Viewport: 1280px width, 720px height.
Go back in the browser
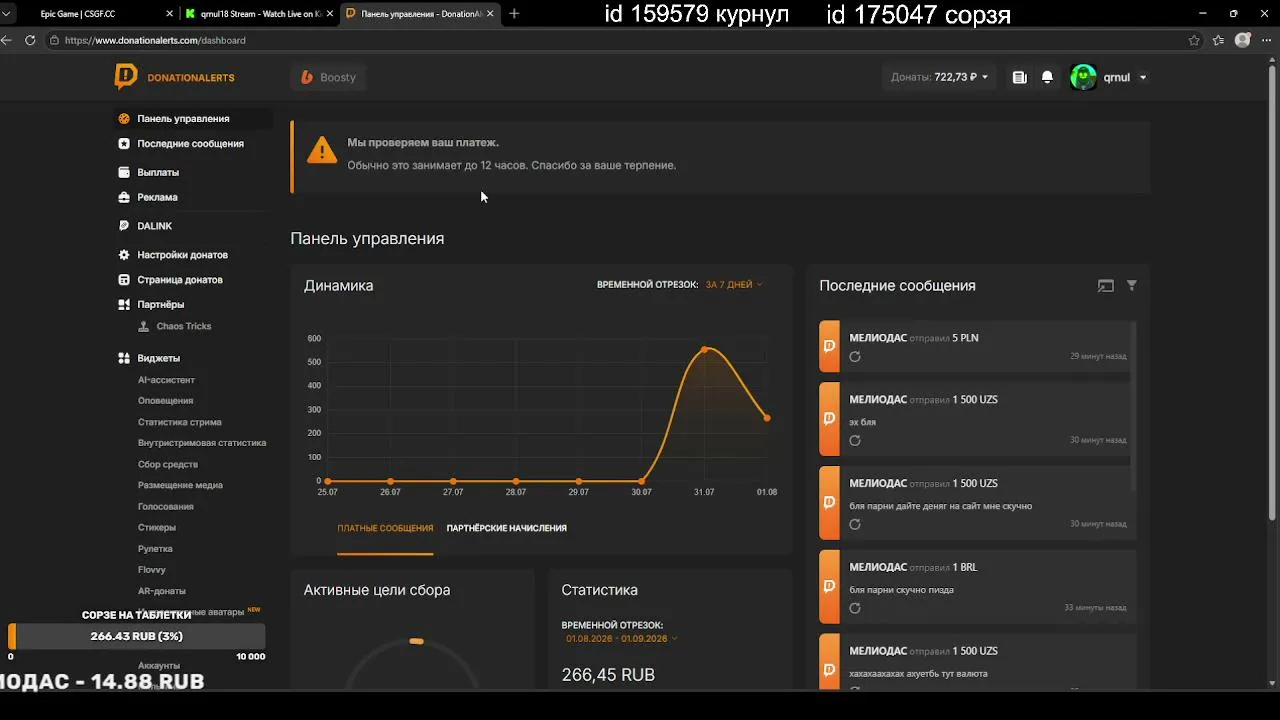[x=6, y=40]
